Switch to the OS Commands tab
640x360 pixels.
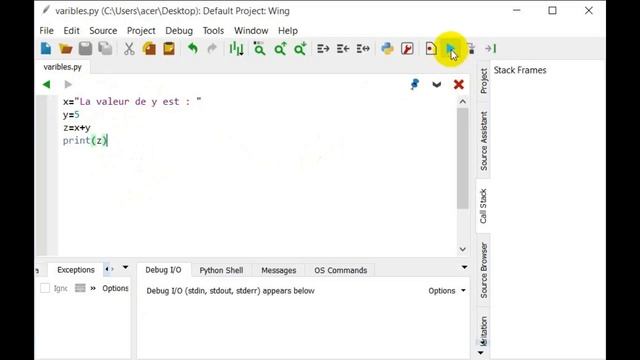pos(340,270)
